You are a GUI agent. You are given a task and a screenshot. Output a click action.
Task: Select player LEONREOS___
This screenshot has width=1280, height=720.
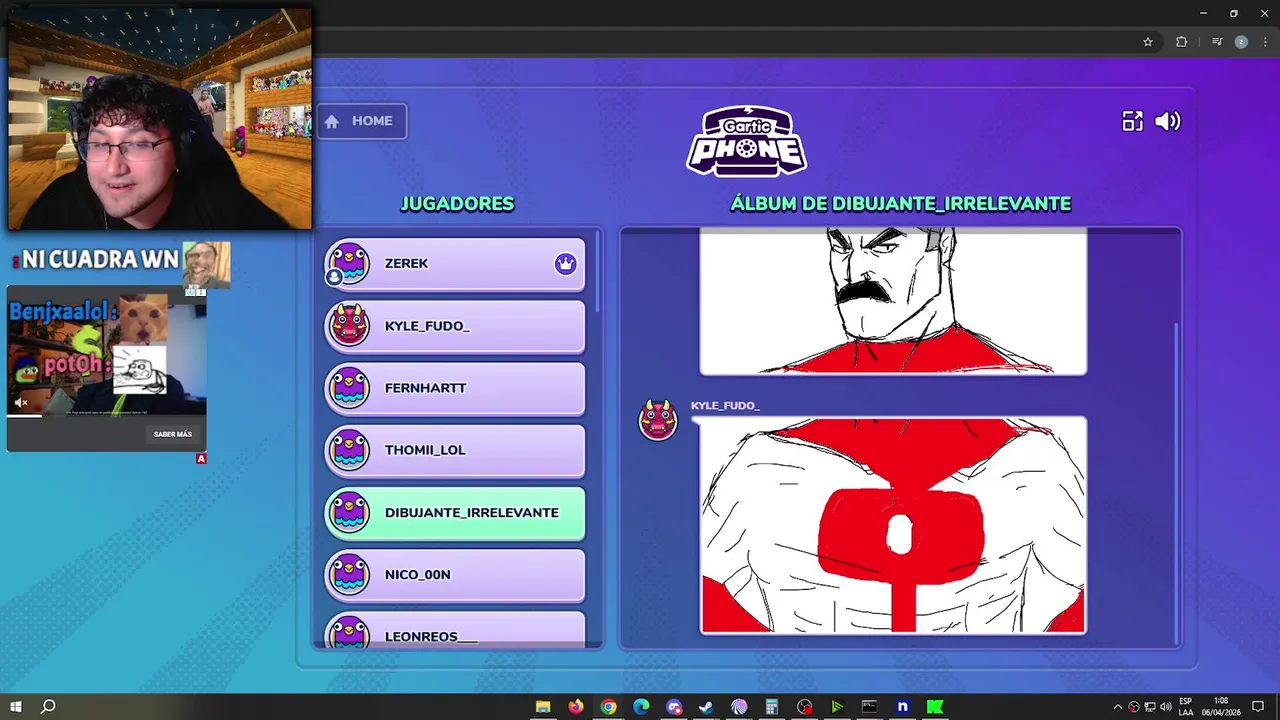pos(455,630)
